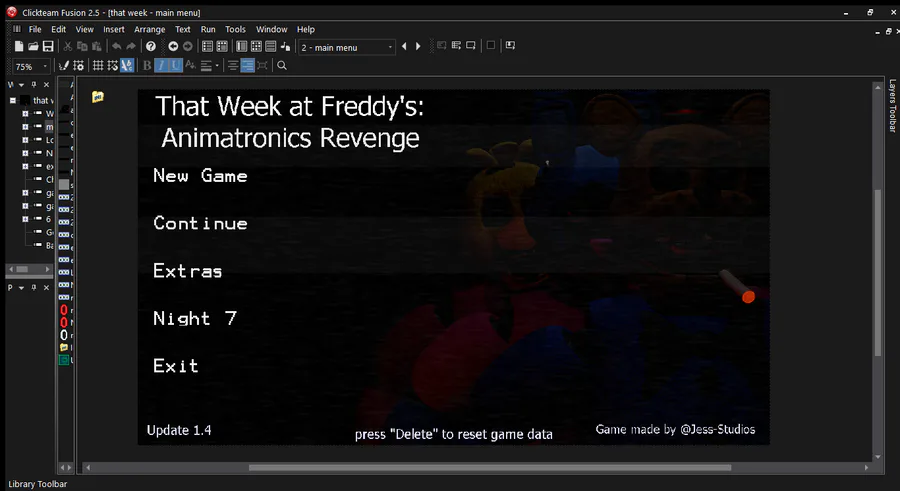Image resolution: width=900 pixels, height=491 pixels.
Task: Pin the workspace panel
Action: (34, 84)
